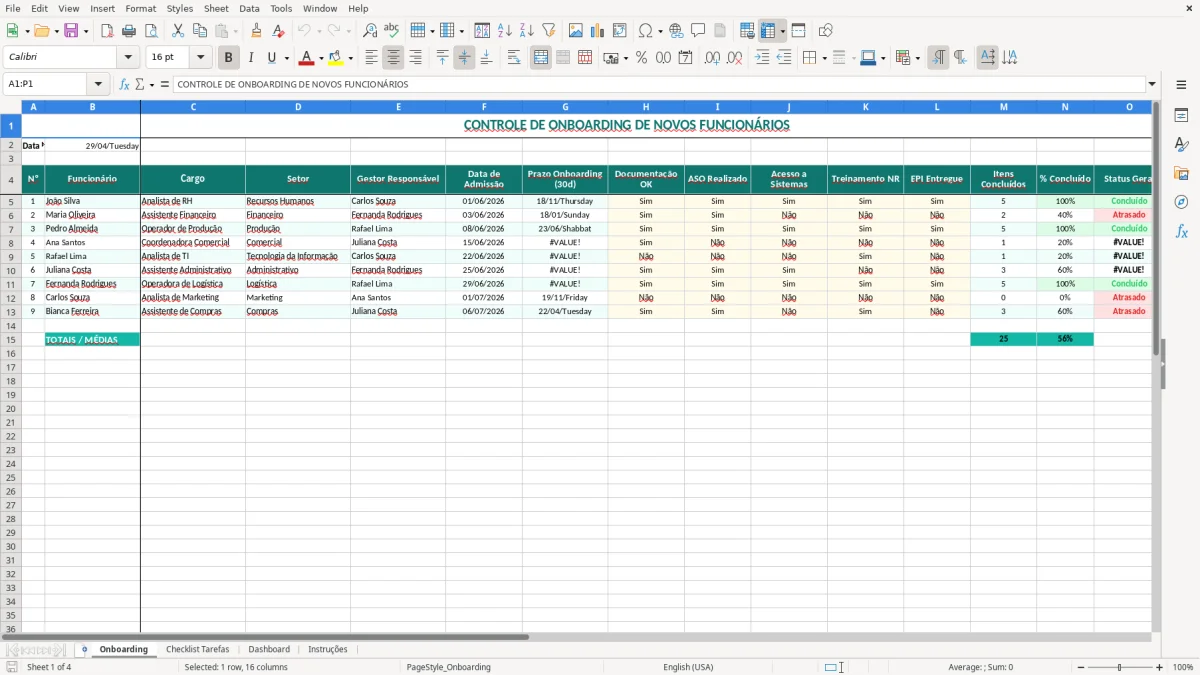The width and height of the screenshot is (1200, 675).
Task: Click the Copy icon
Action: 200,31
